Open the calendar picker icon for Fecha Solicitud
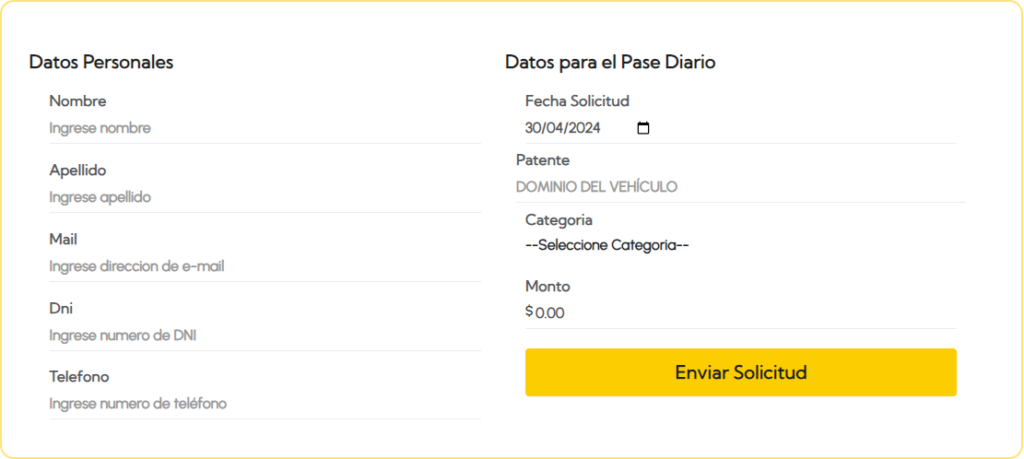The height and width of the screenshot is (459, 1024). [x=643, y=128]
